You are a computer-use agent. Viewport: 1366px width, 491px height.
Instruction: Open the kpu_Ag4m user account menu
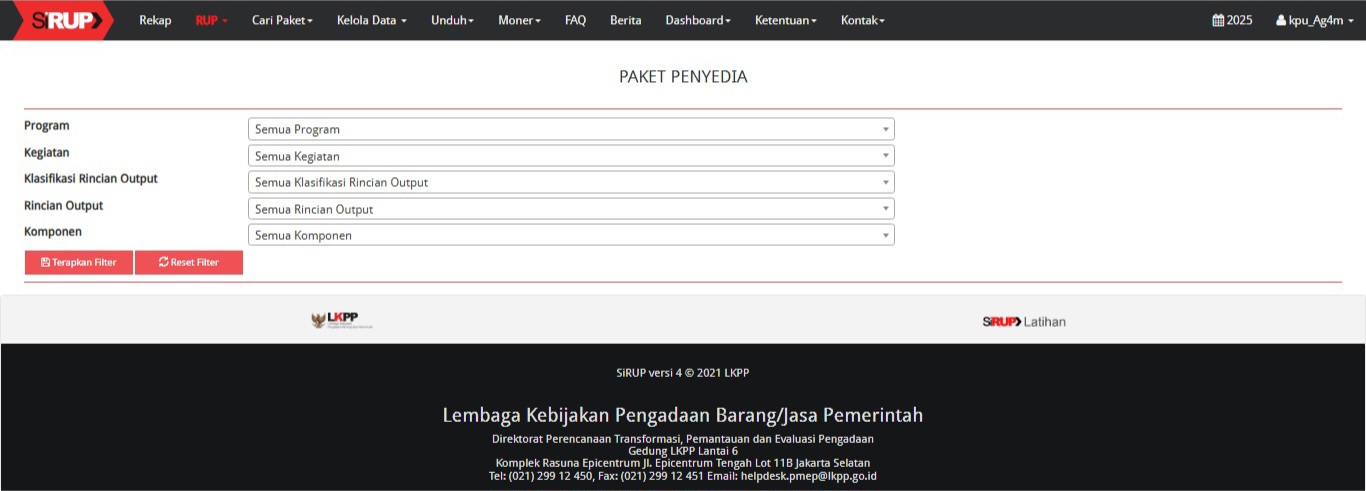(x=1314, y=20)
